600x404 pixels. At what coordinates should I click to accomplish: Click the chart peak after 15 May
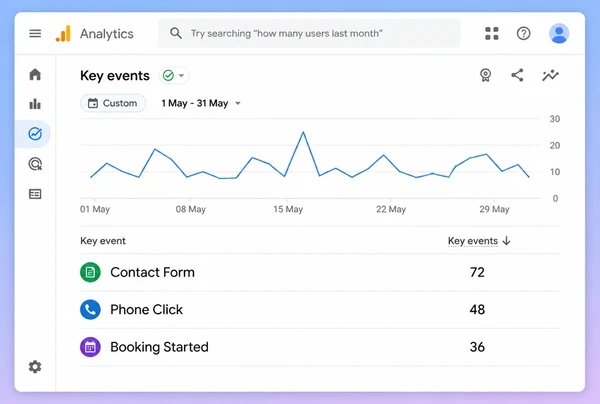(303, 132)
